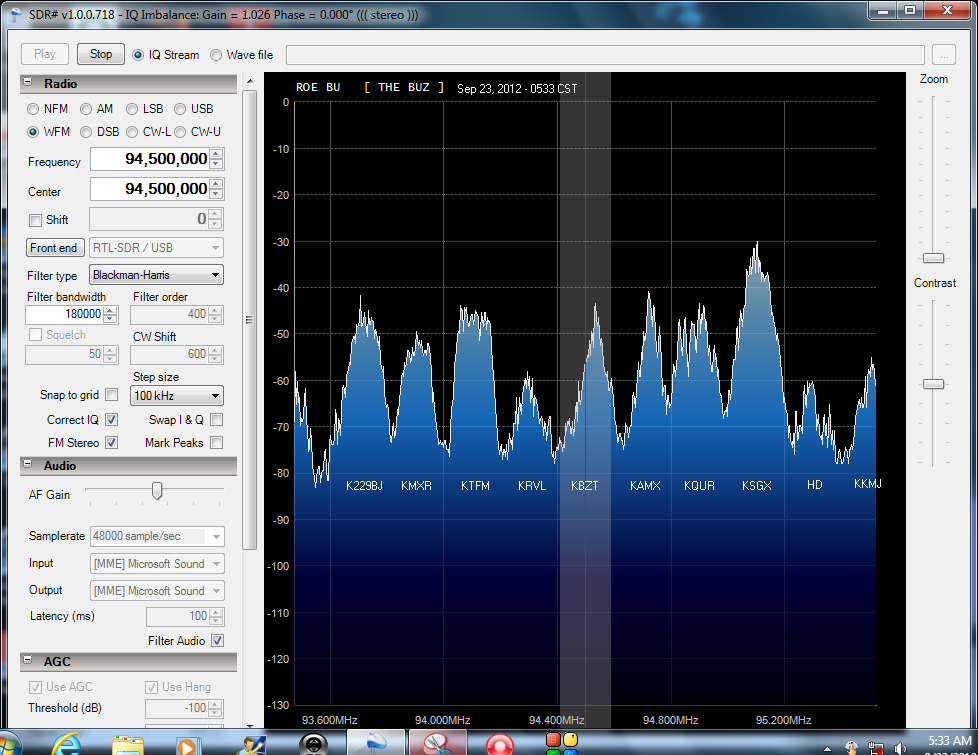978x755 pixels.
Task: Select NFM demodulation mode
Action: 33,109
